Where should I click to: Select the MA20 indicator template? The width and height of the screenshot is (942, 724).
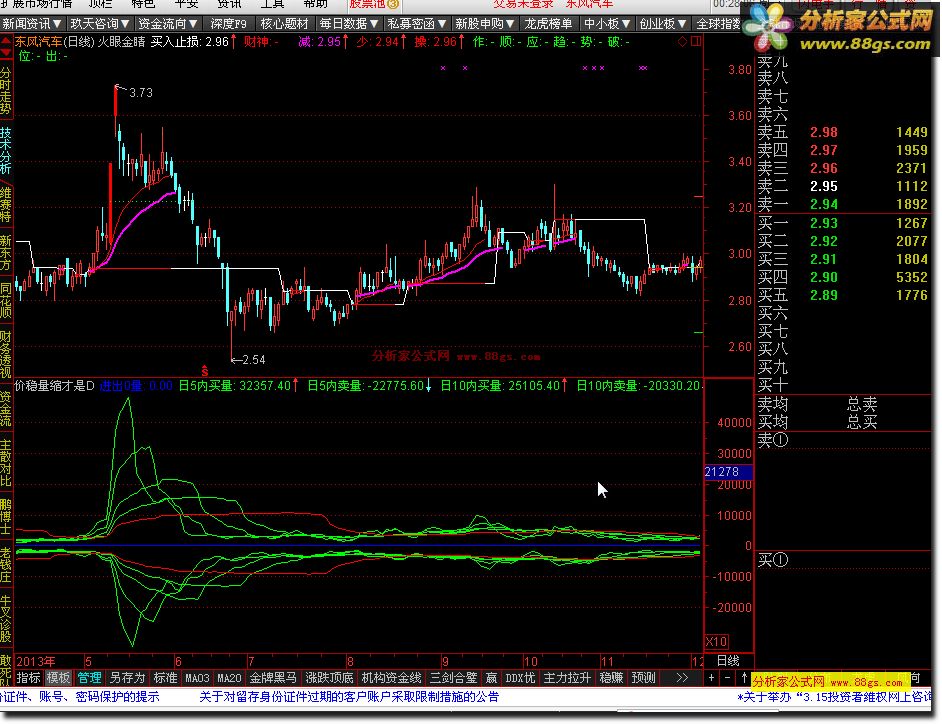(x=229, y=678)
